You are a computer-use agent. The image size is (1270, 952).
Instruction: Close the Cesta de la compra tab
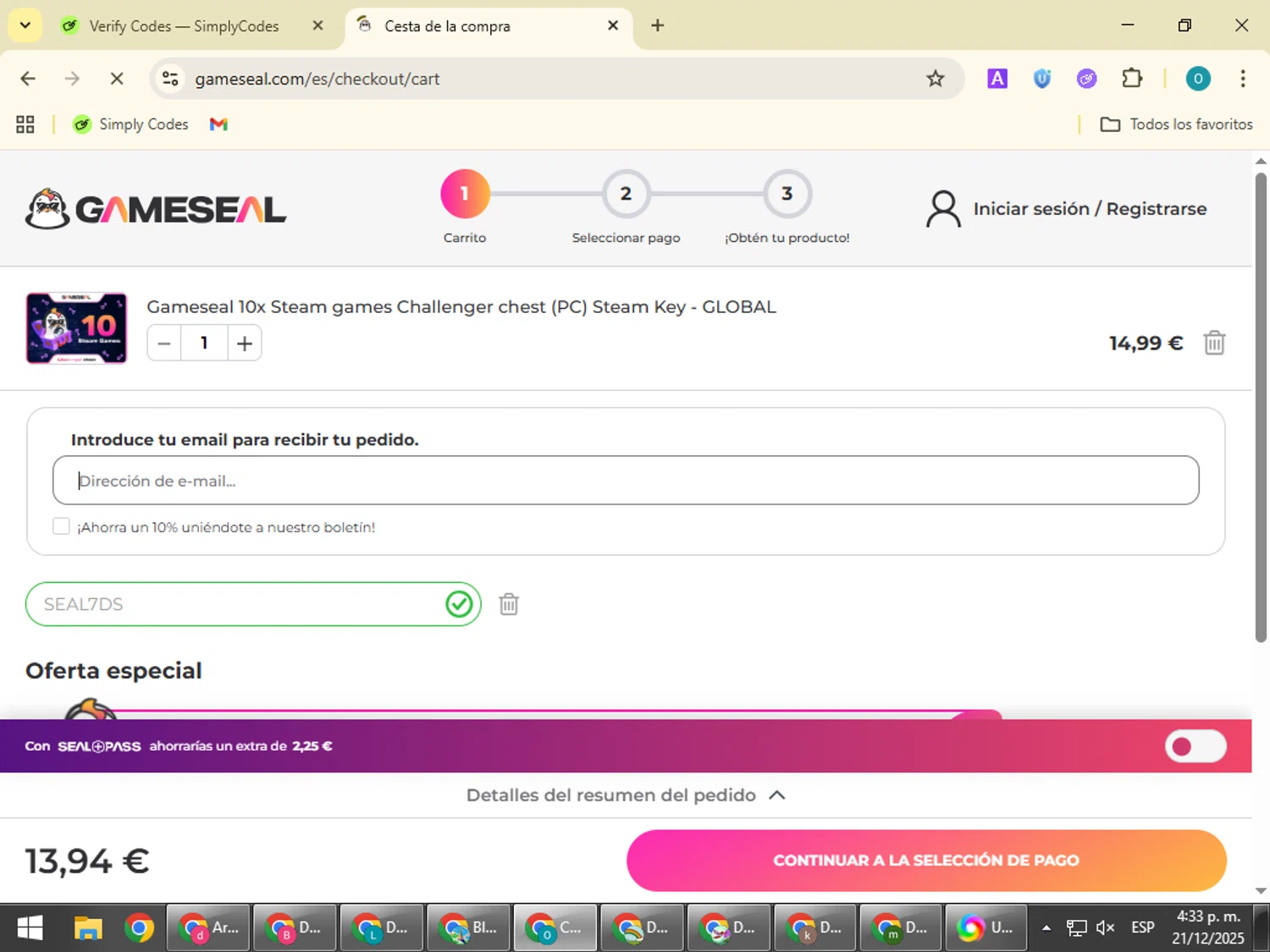[613, 25]
